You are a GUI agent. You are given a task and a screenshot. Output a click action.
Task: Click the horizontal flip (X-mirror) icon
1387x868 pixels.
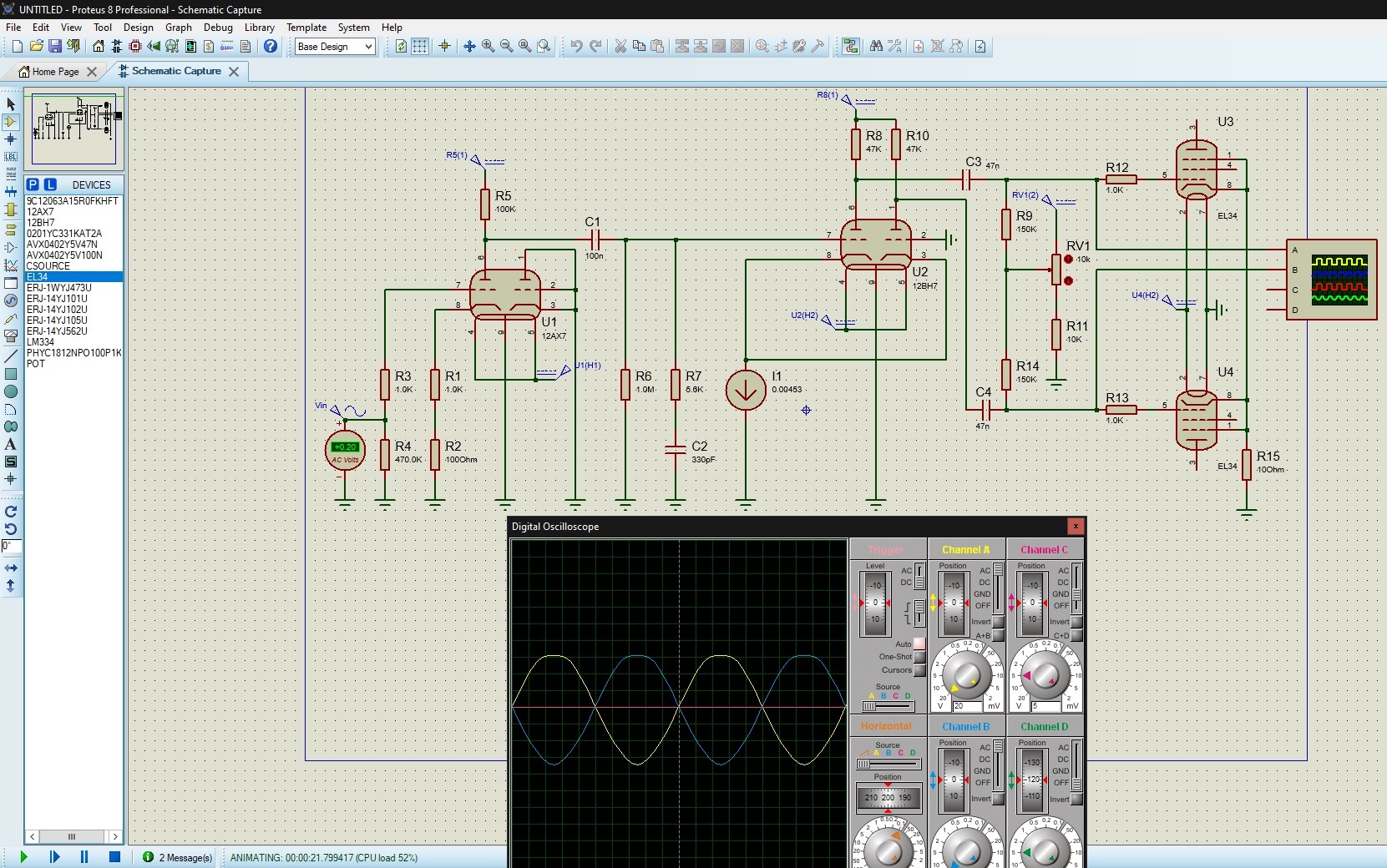tap(11, 568)
